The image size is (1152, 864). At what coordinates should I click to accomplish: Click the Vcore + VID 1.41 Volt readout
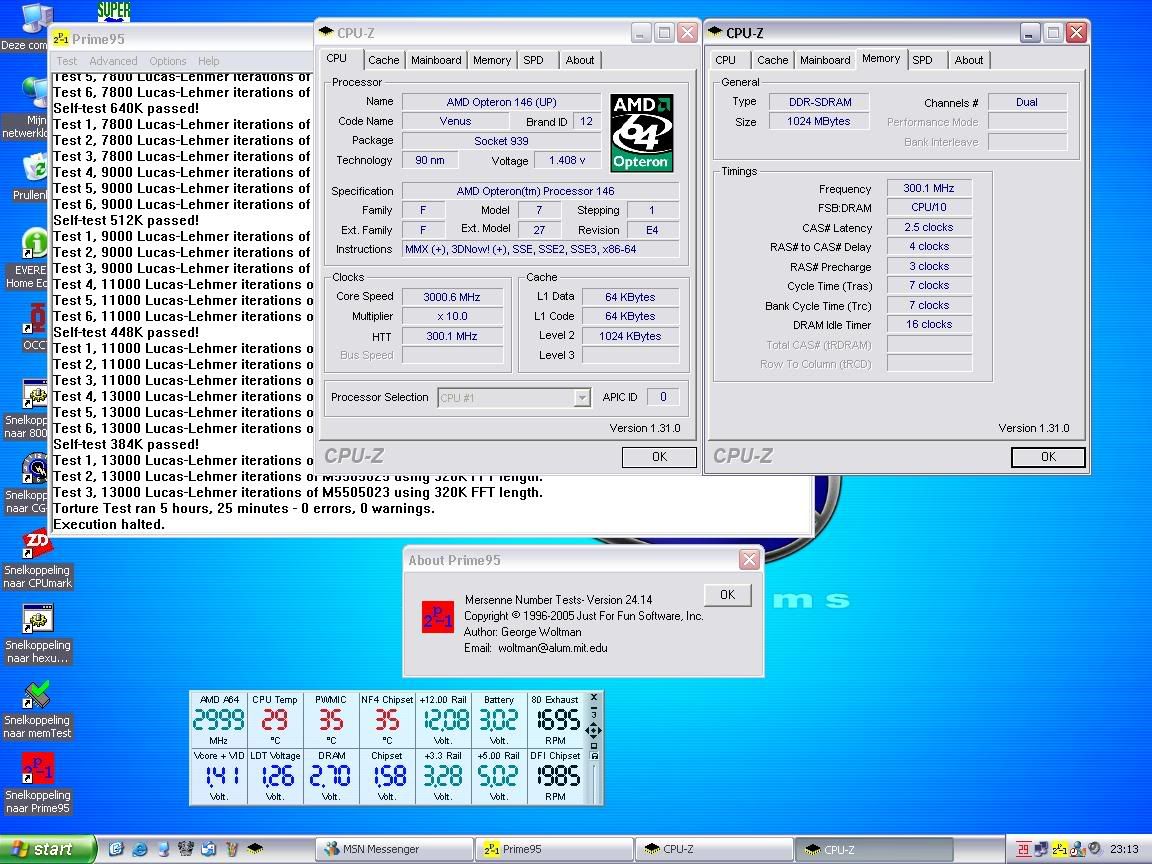pyautogui.click(x=219, y=777)
